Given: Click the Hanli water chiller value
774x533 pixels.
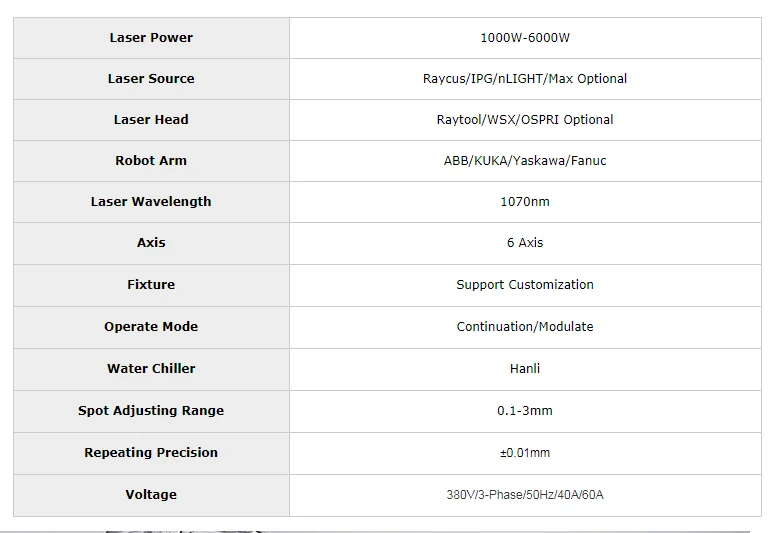Looking at the screenshot, I should (x=525, y=369).
